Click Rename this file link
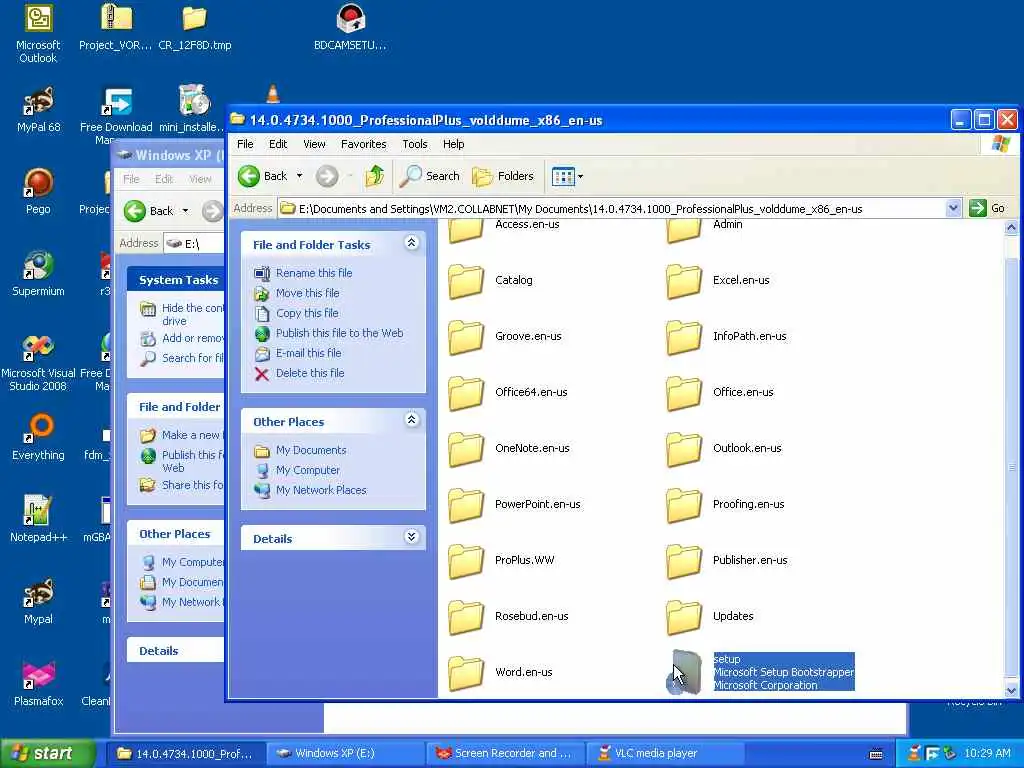The image size is (1024, 768). [313, 273]
